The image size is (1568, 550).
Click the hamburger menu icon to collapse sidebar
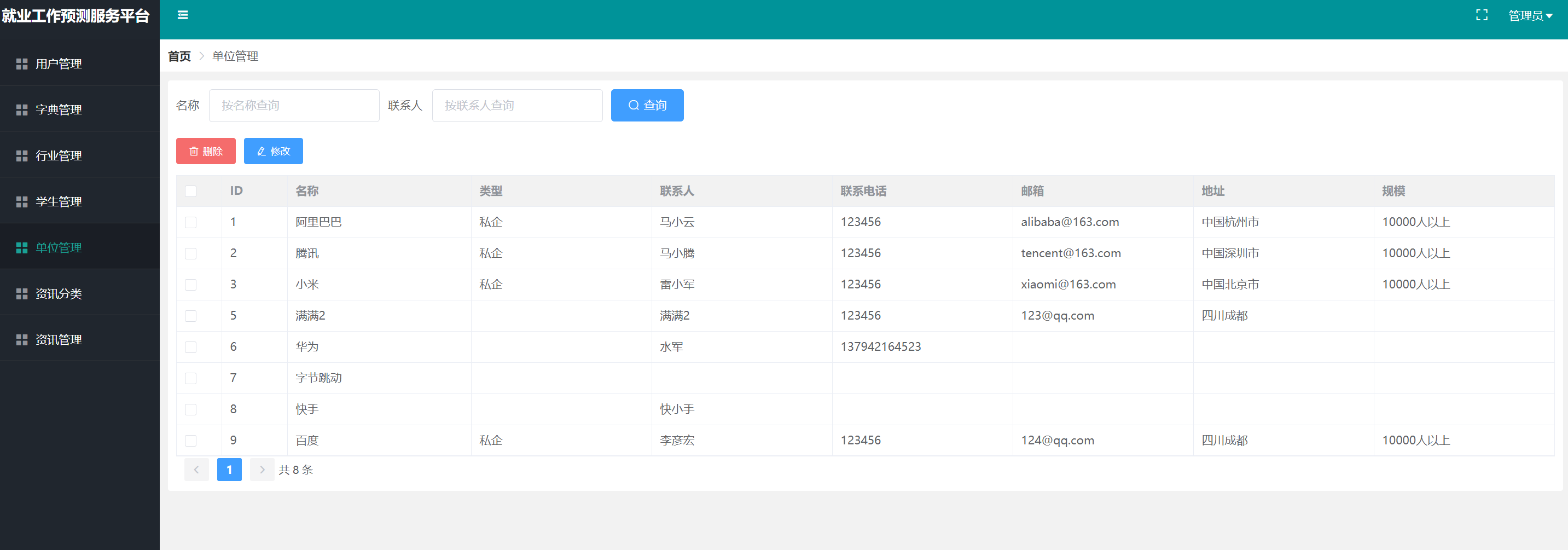coord(182,15)
